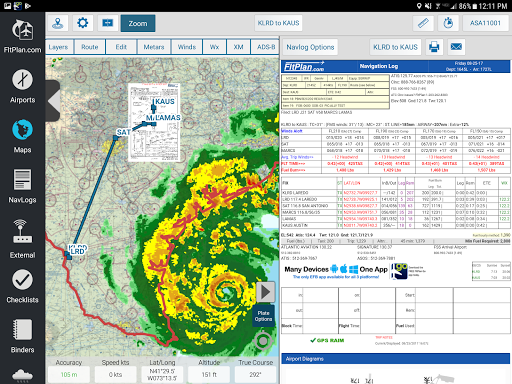
Task: Open NavLogs from the sidebar
Action: [22, 186]
